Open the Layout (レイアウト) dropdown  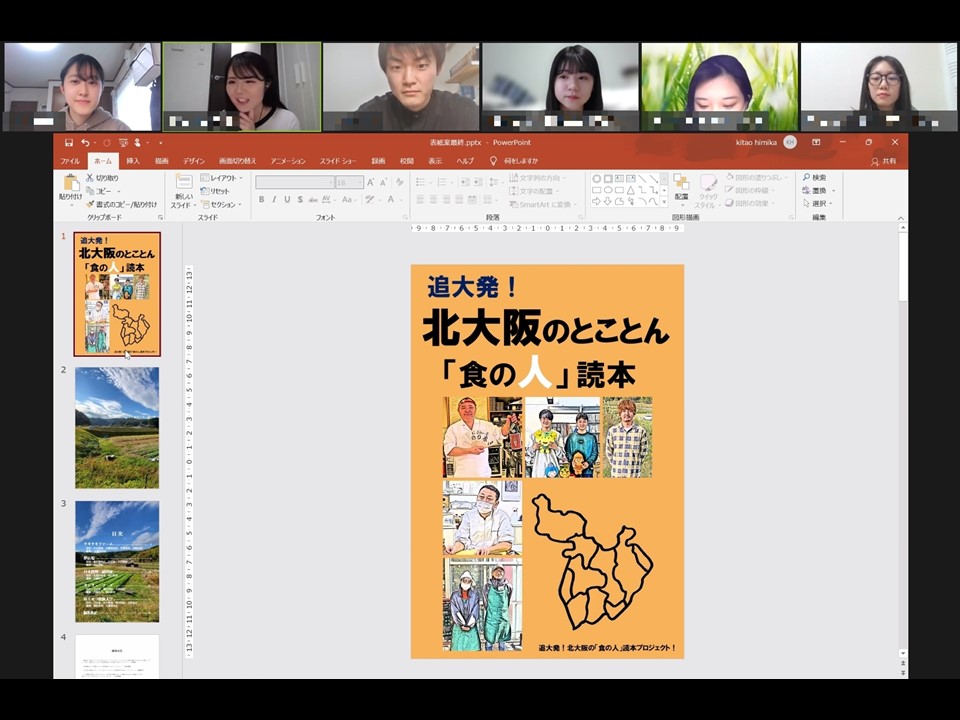pyautogui.click(x=220, y=178)
